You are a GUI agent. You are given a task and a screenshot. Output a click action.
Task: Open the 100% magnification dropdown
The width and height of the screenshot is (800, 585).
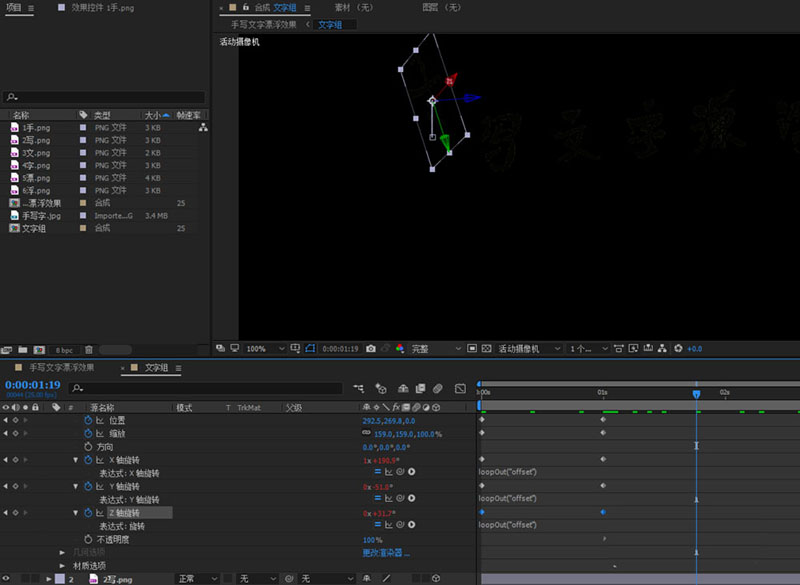tap(265, 348)
